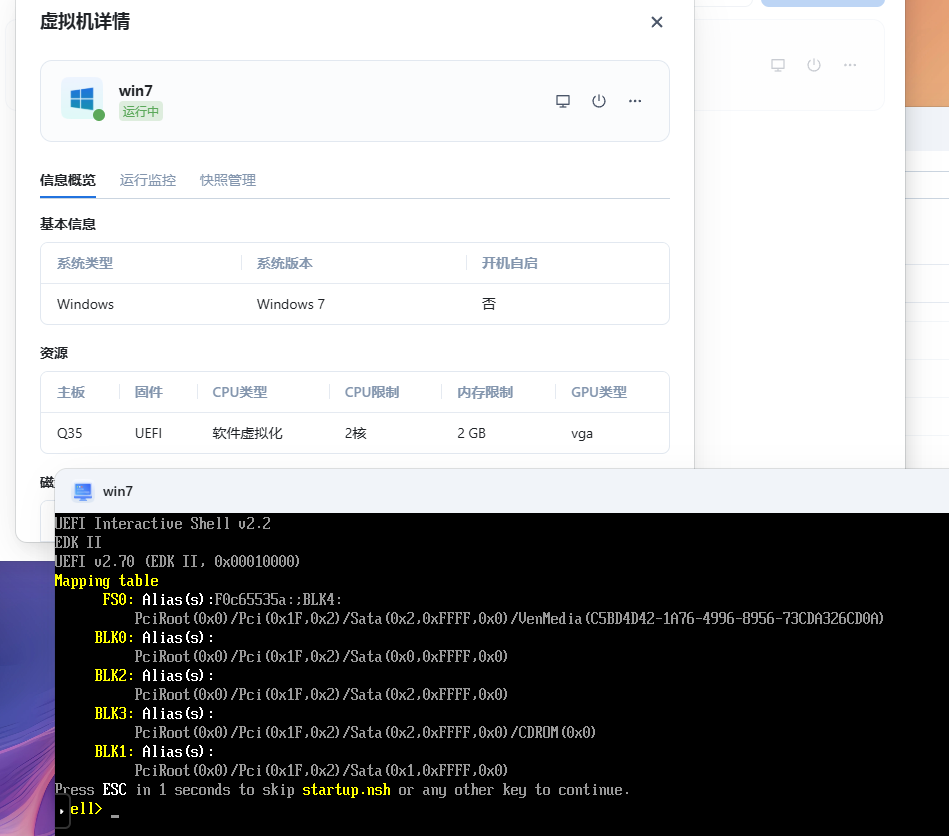Click the power icon in win7 details header
949x836 pixels.
[599, 101]
